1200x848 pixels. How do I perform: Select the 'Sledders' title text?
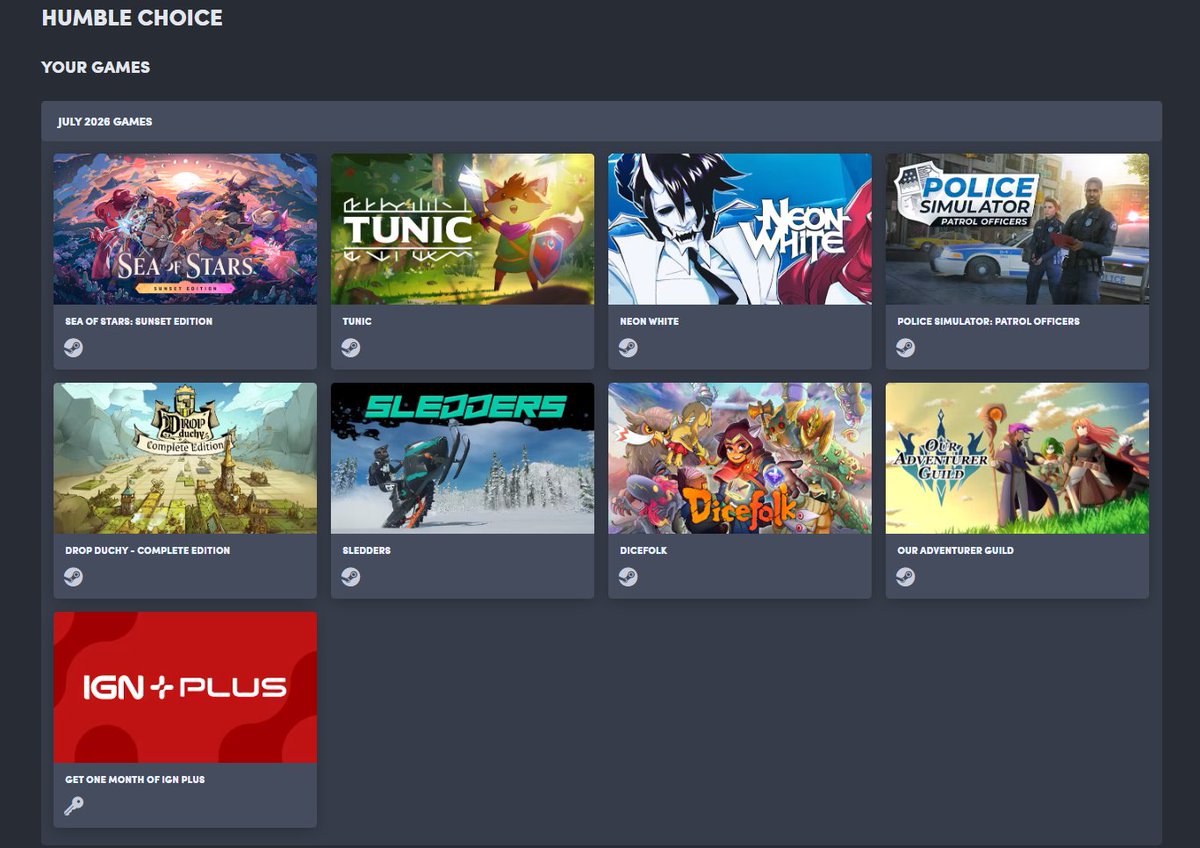coord(366,551)
